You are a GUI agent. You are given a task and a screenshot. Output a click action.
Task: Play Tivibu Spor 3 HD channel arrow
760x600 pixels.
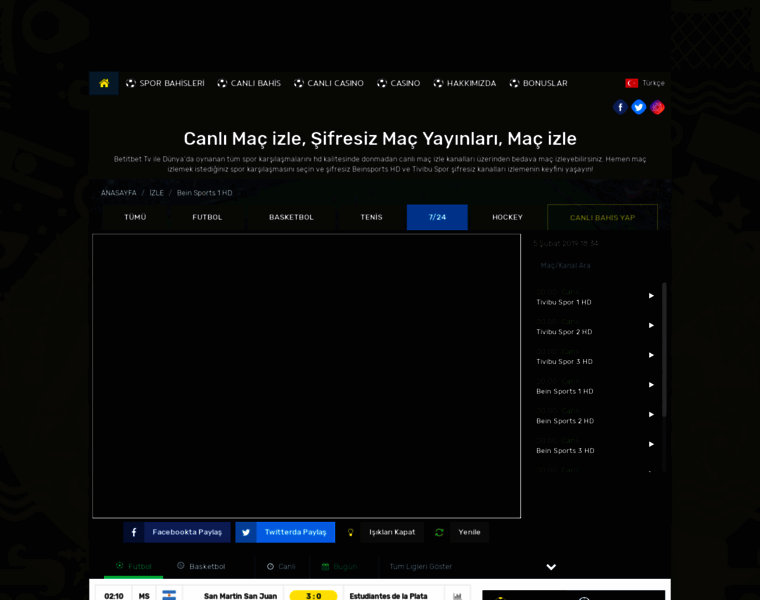click(651, 355)
